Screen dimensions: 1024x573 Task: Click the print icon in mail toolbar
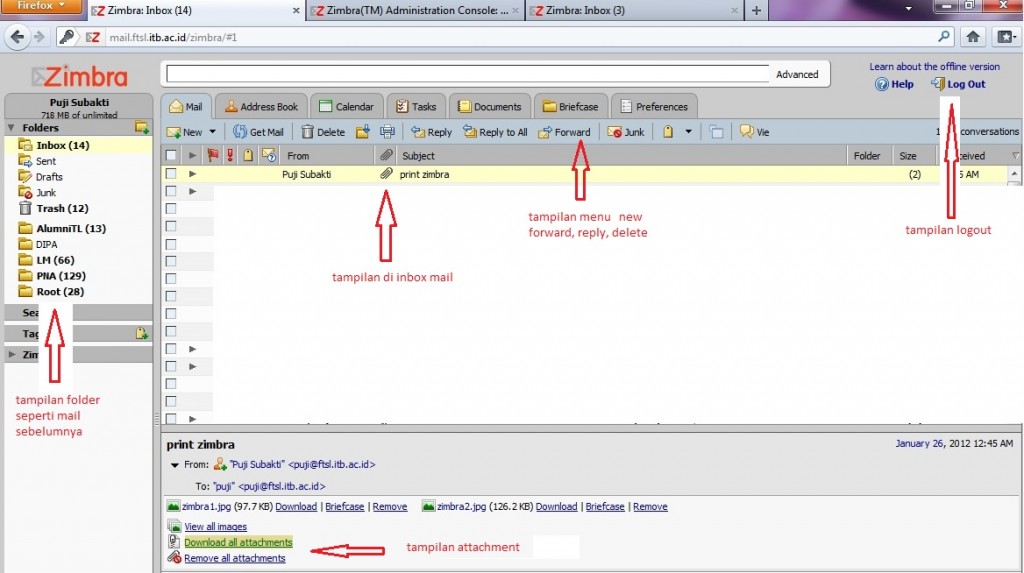pyautogui.click(x=387, y=132)
